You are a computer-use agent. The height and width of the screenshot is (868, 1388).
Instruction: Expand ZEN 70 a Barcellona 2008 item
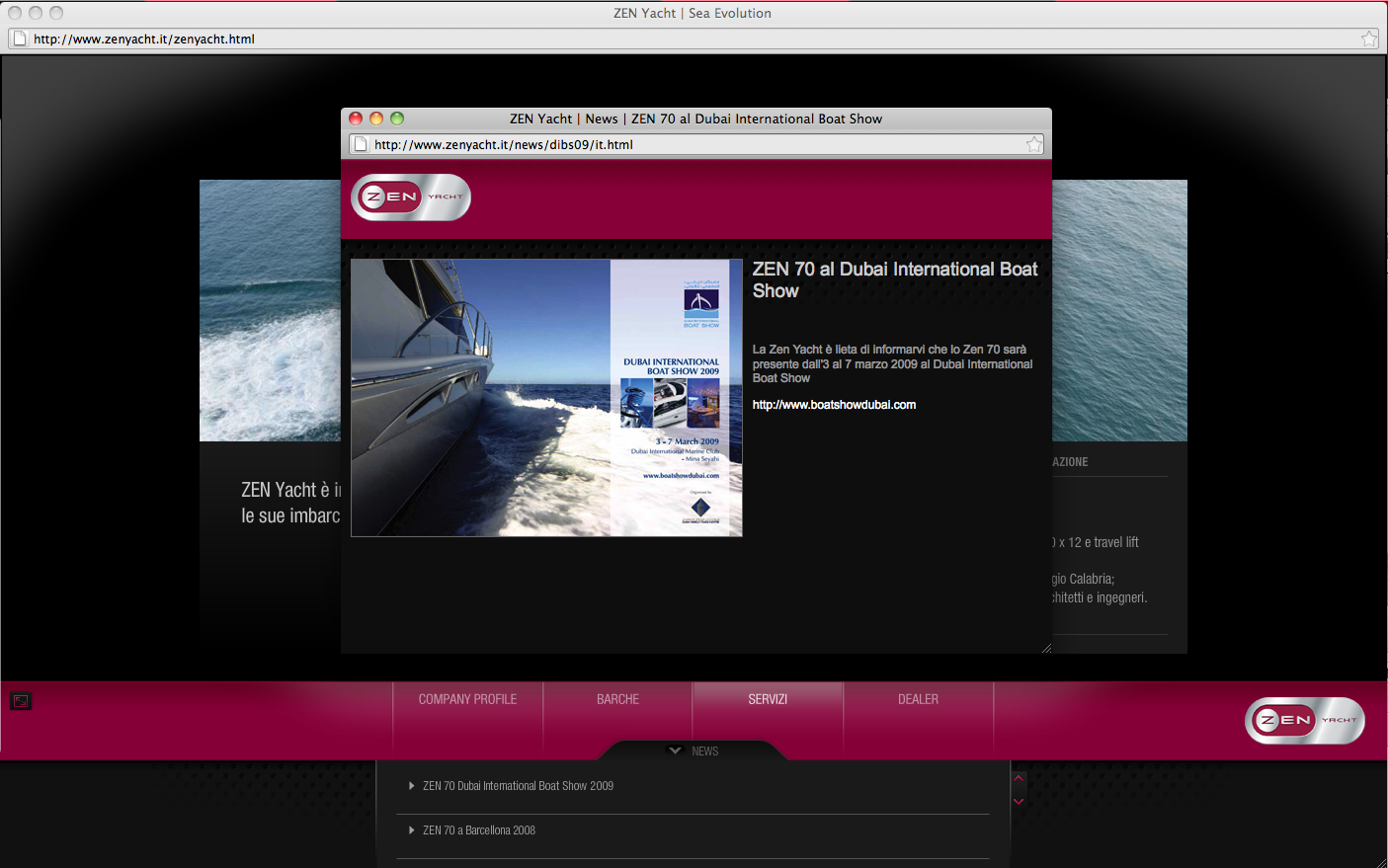tap(412, 830)
